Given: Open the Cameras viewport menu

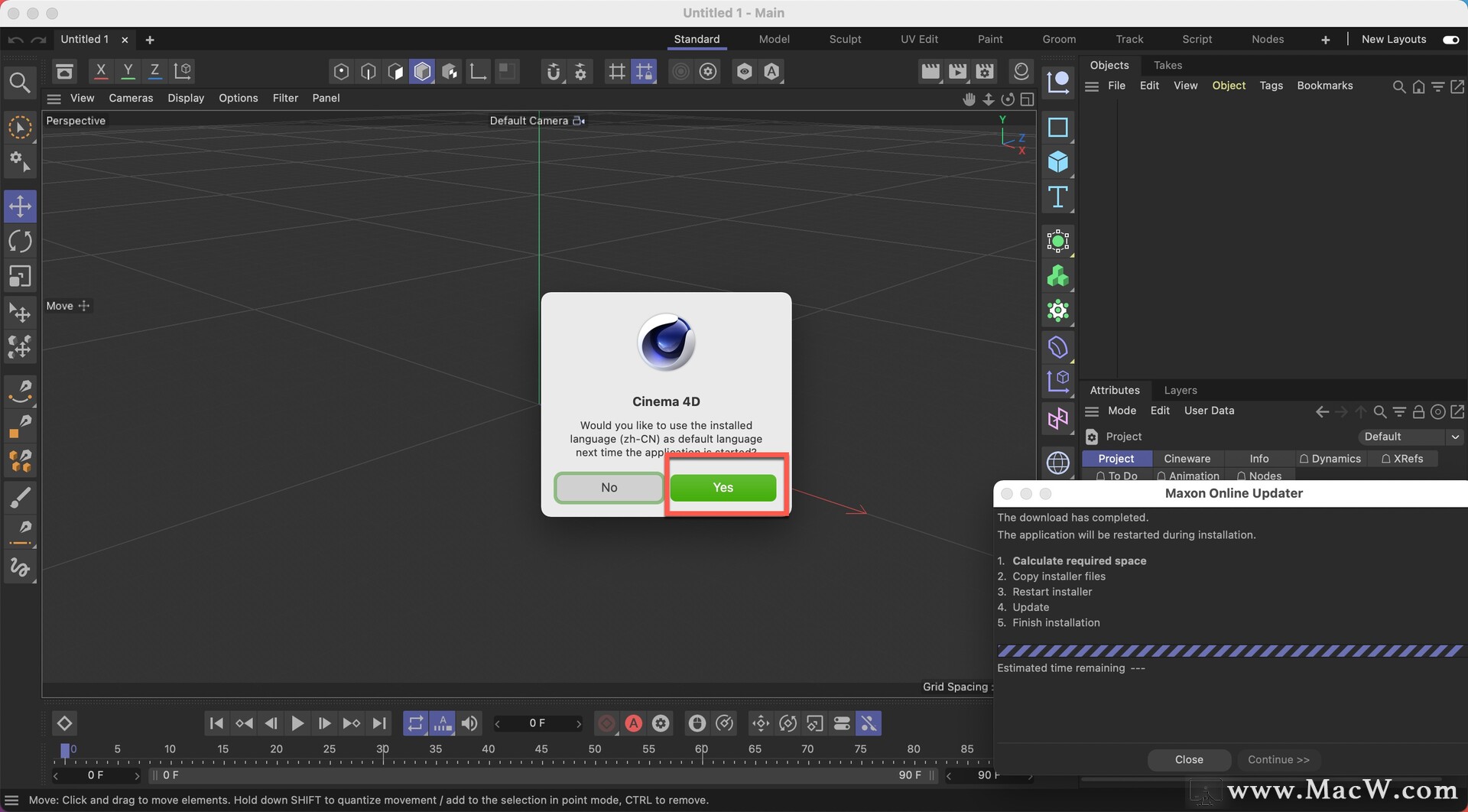Looking at the screenshot, I should point(131,98).
